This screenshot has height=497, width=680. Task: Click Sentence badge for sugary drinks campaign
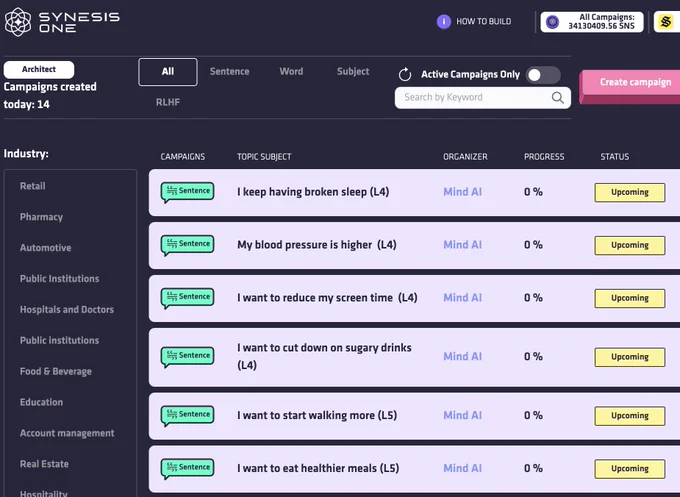(187, 356)
